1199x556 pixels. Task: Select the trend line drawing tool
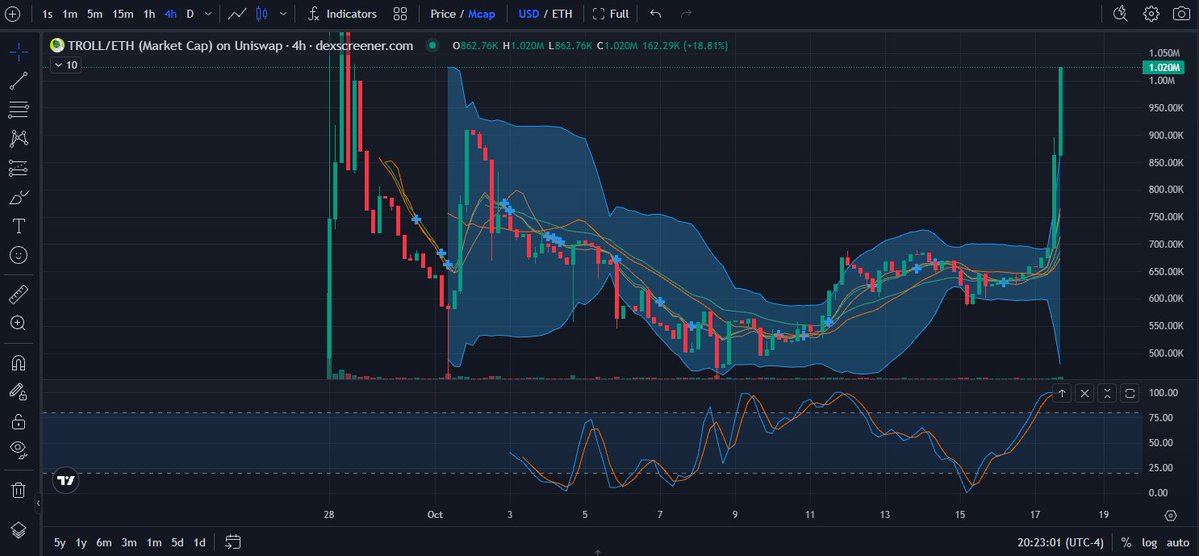point(18,80)
